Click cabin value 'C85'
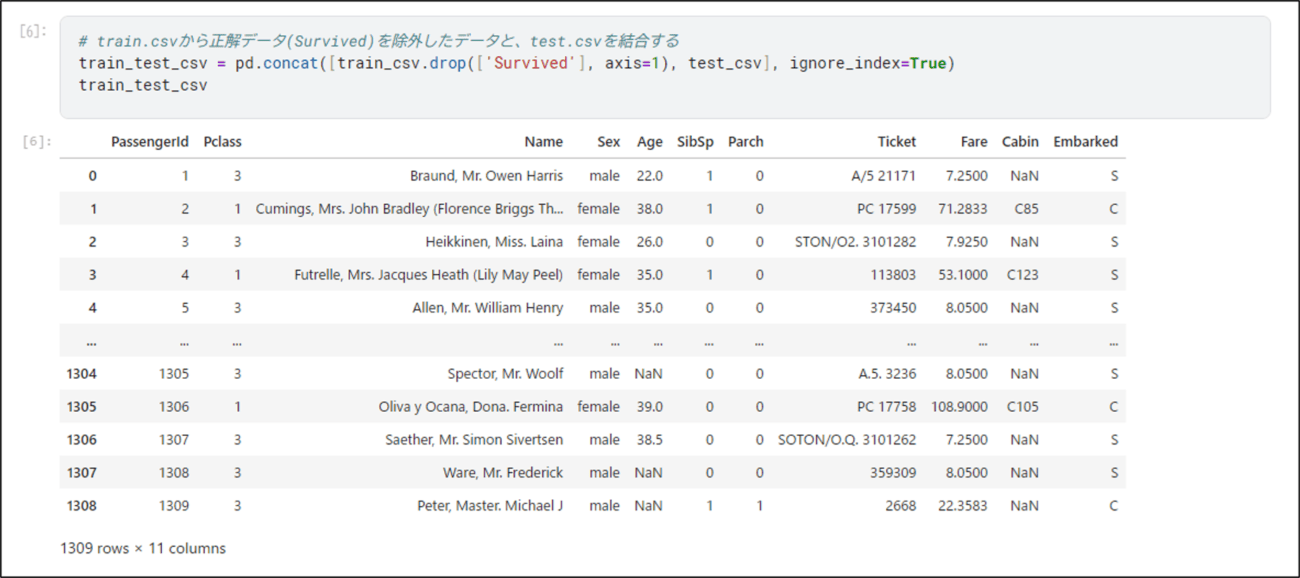This screenshot has height=578, width=1300. pyautogui.click(x=1025, y=209)
